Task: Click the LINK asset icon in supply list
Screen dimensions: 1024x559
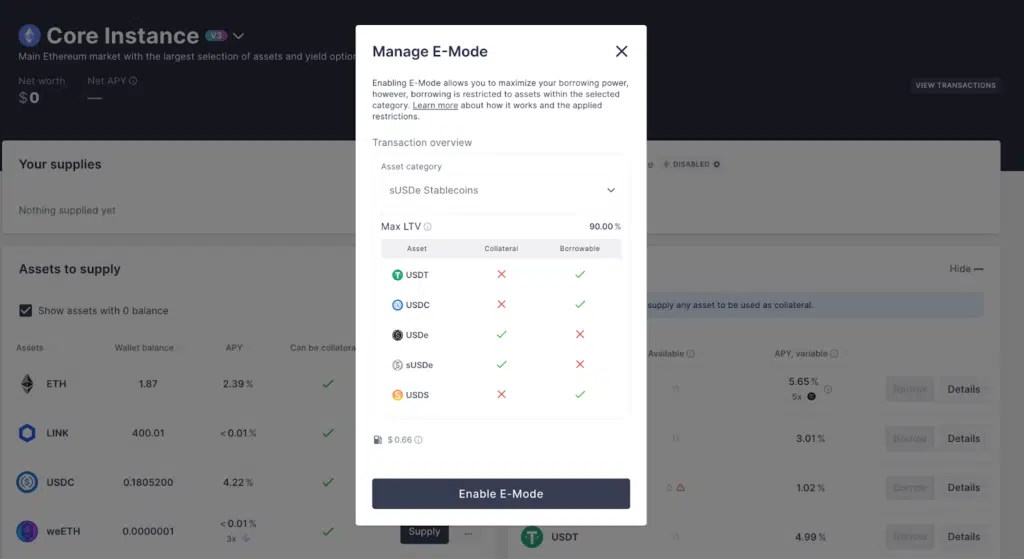Action: click(x=27, y=433)
